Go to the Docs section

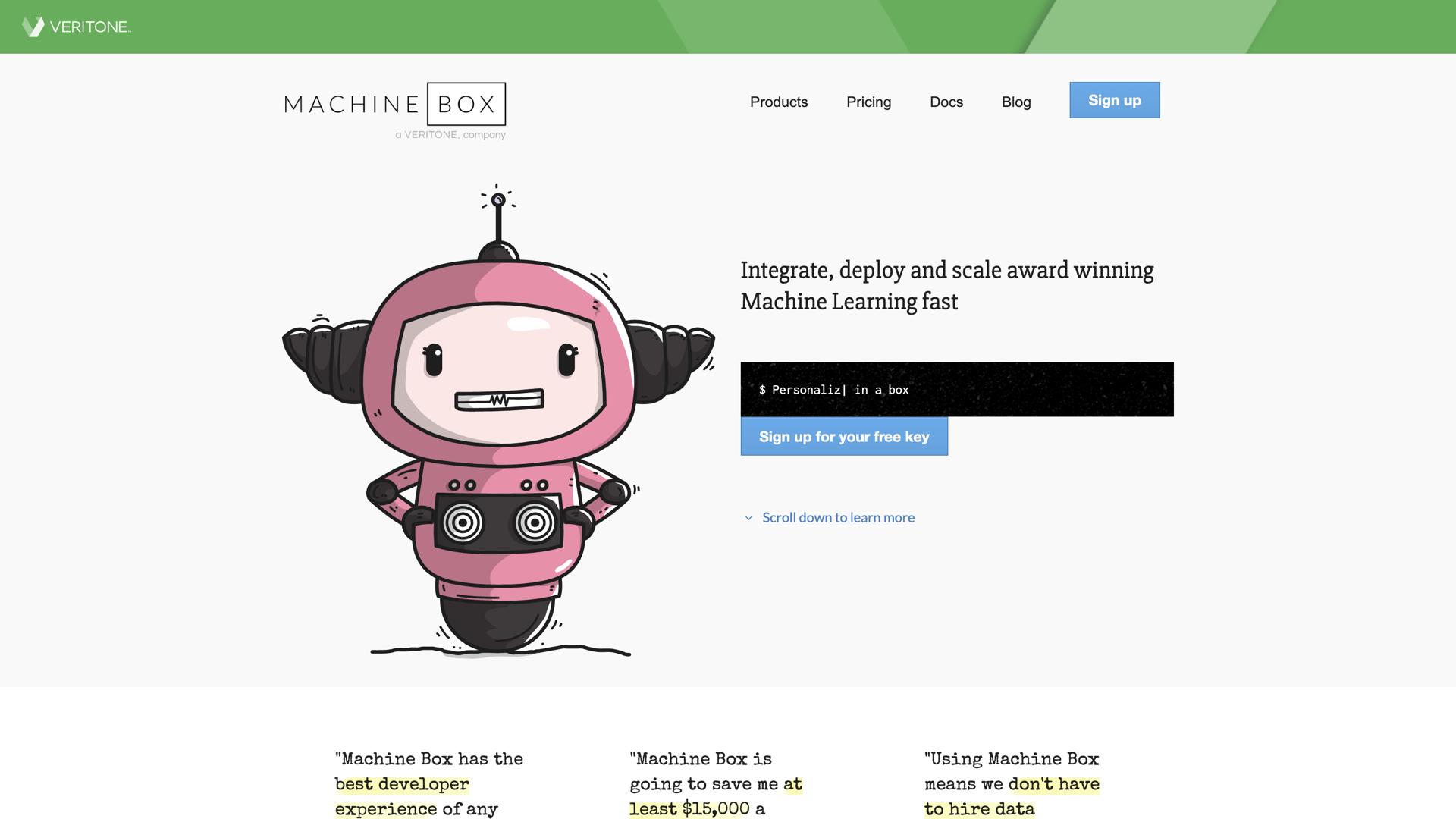click(946, 102)
